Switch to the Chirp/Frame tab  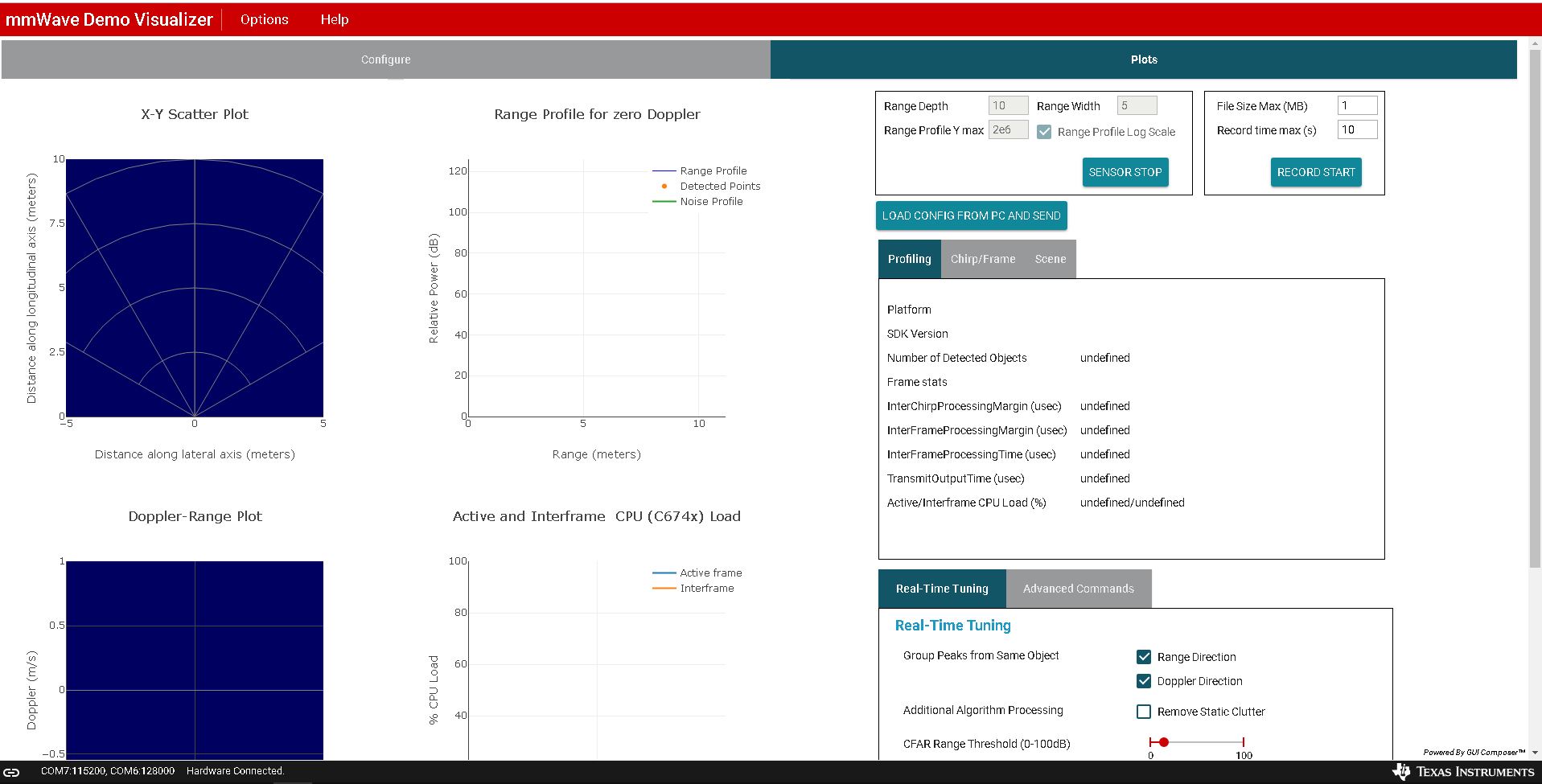[983, 259]
